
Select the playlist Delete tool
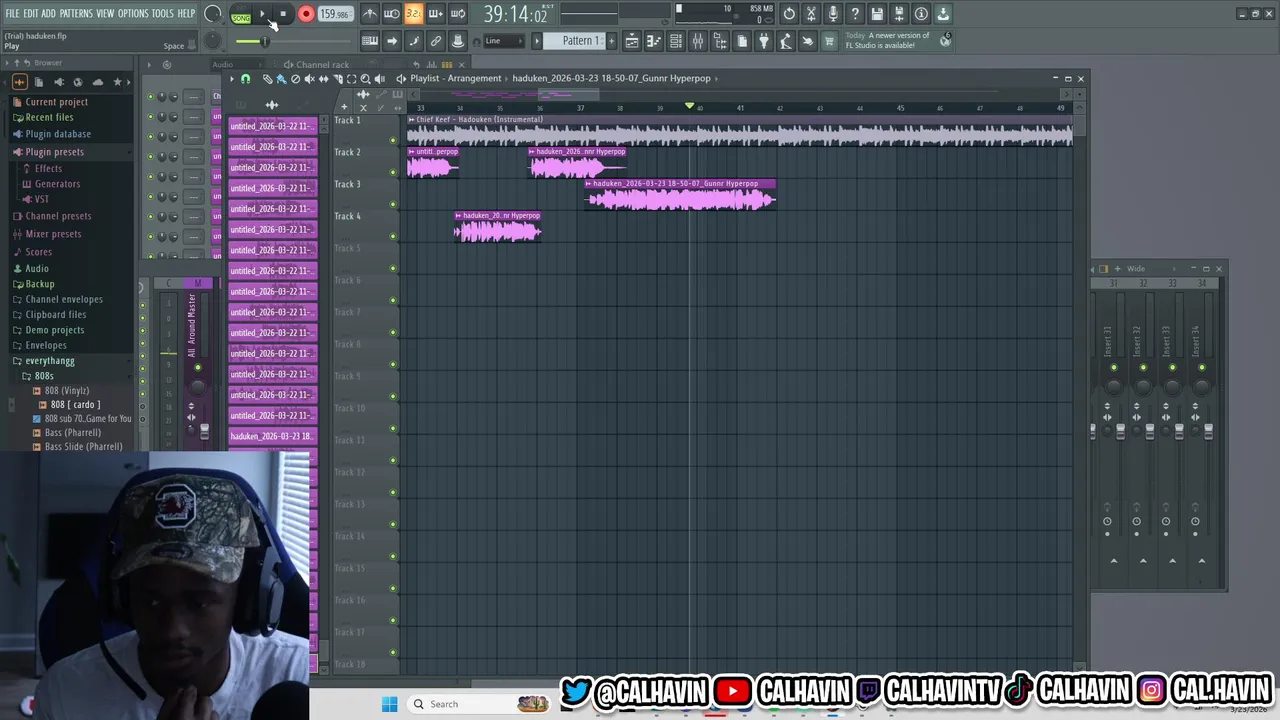pyautogui.click(x=295, y=79)
